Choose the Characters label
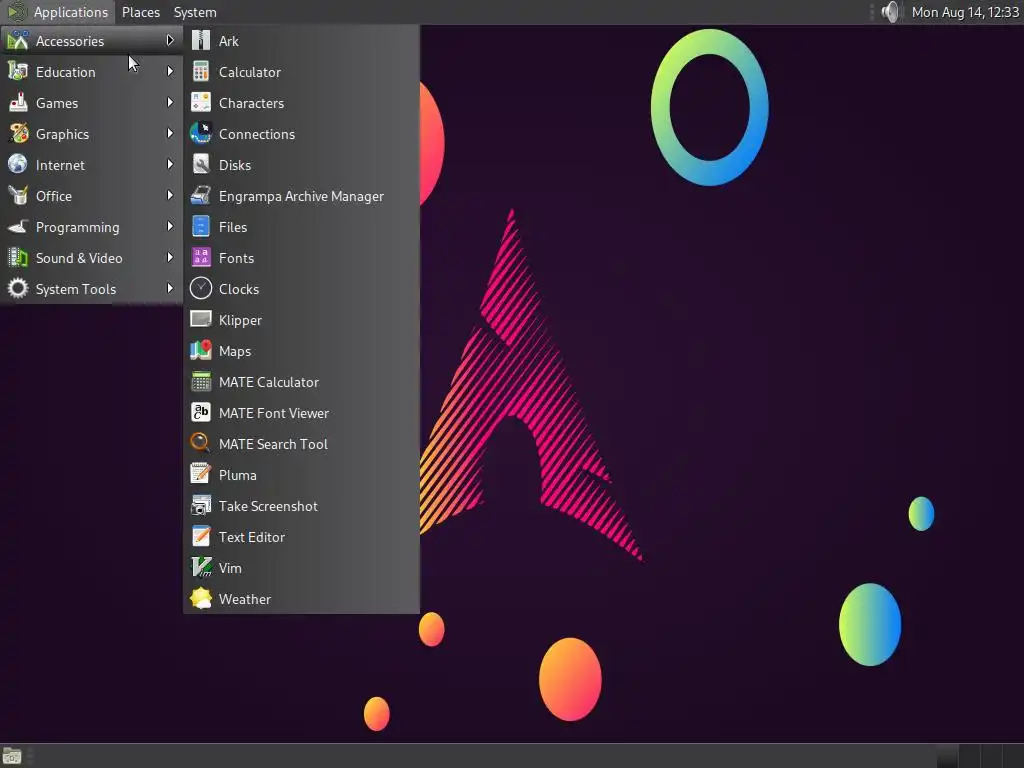Screen dimensions: 1024x768 pyautogui.click(x=251, y=103)
